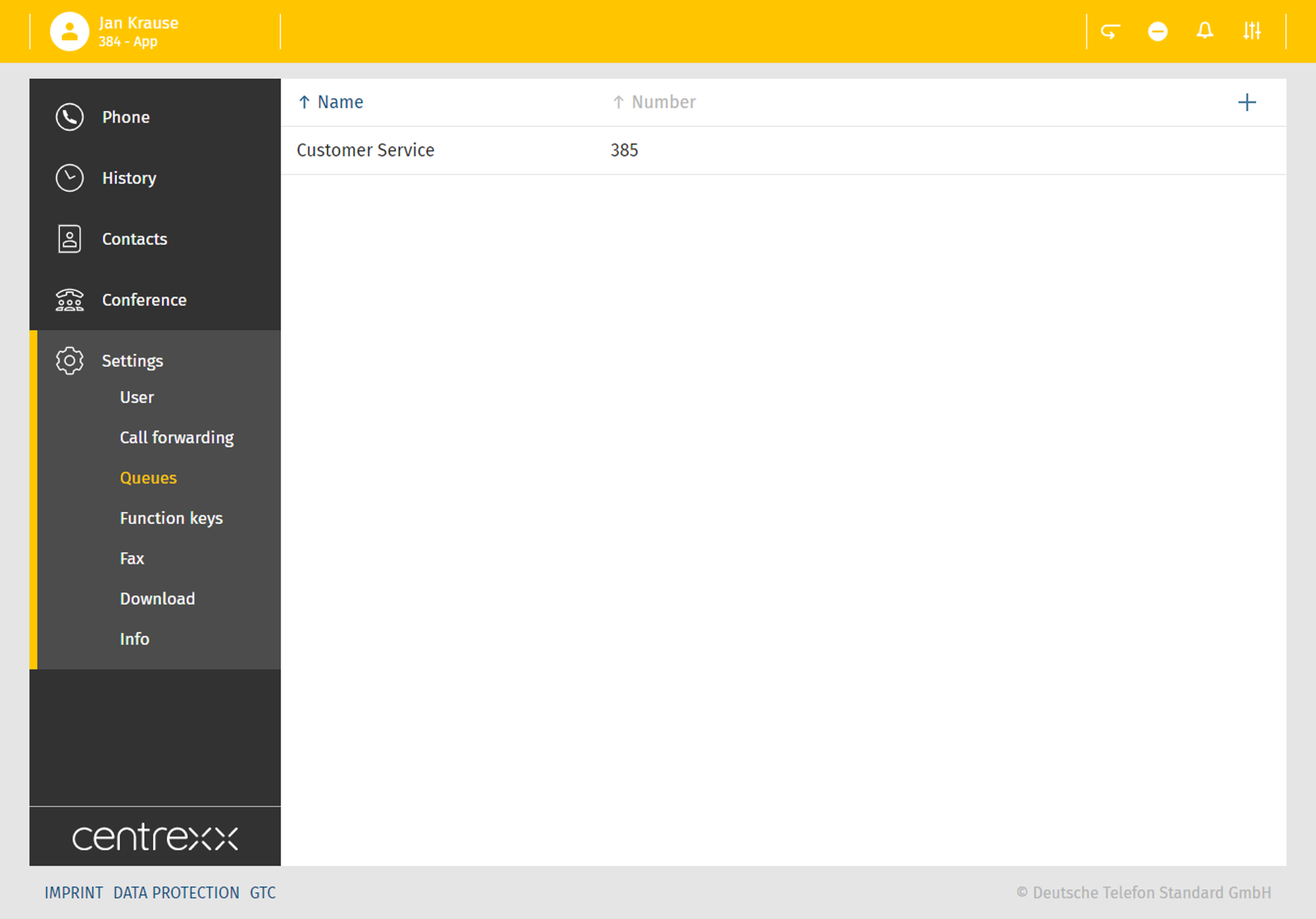Open the Conference section

(x=144, y=300)
